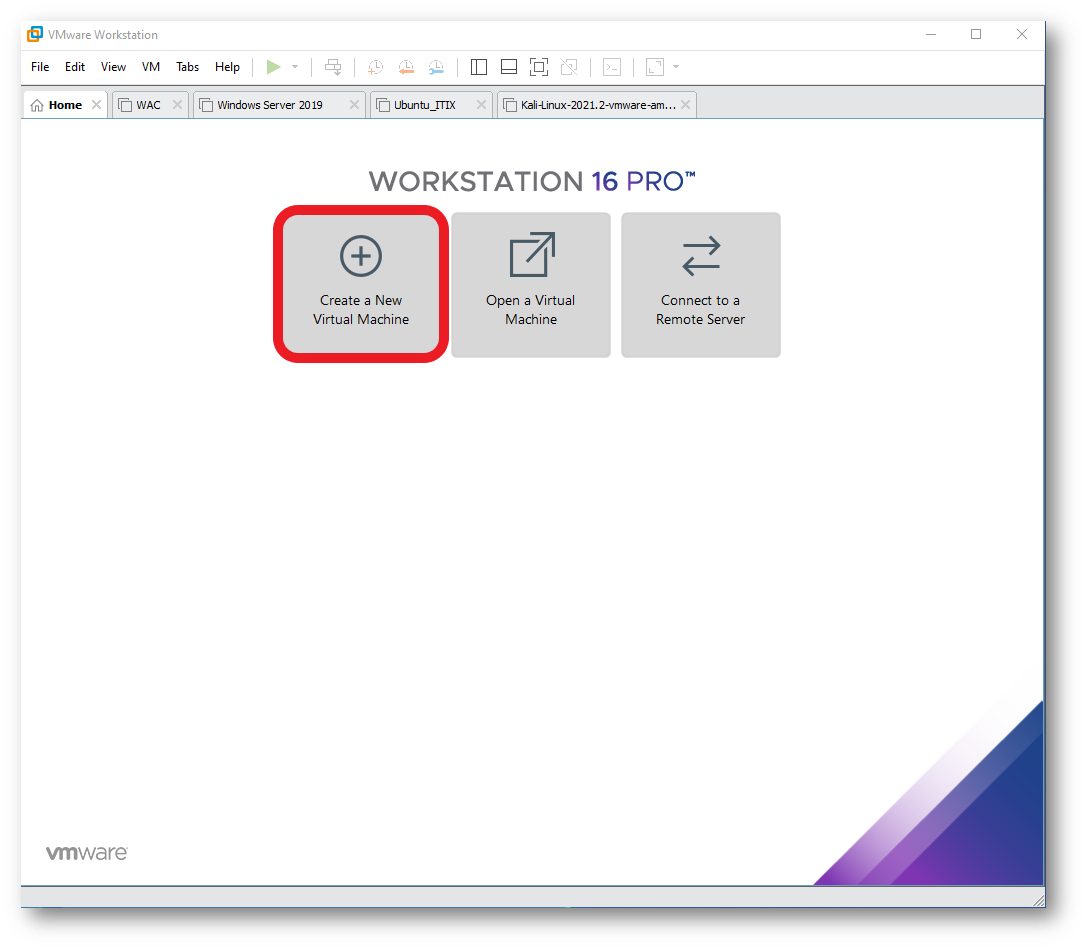The width and height of the screenshot is (1088, 950).
Task: Click the console view icon
Action: [611, 67]
